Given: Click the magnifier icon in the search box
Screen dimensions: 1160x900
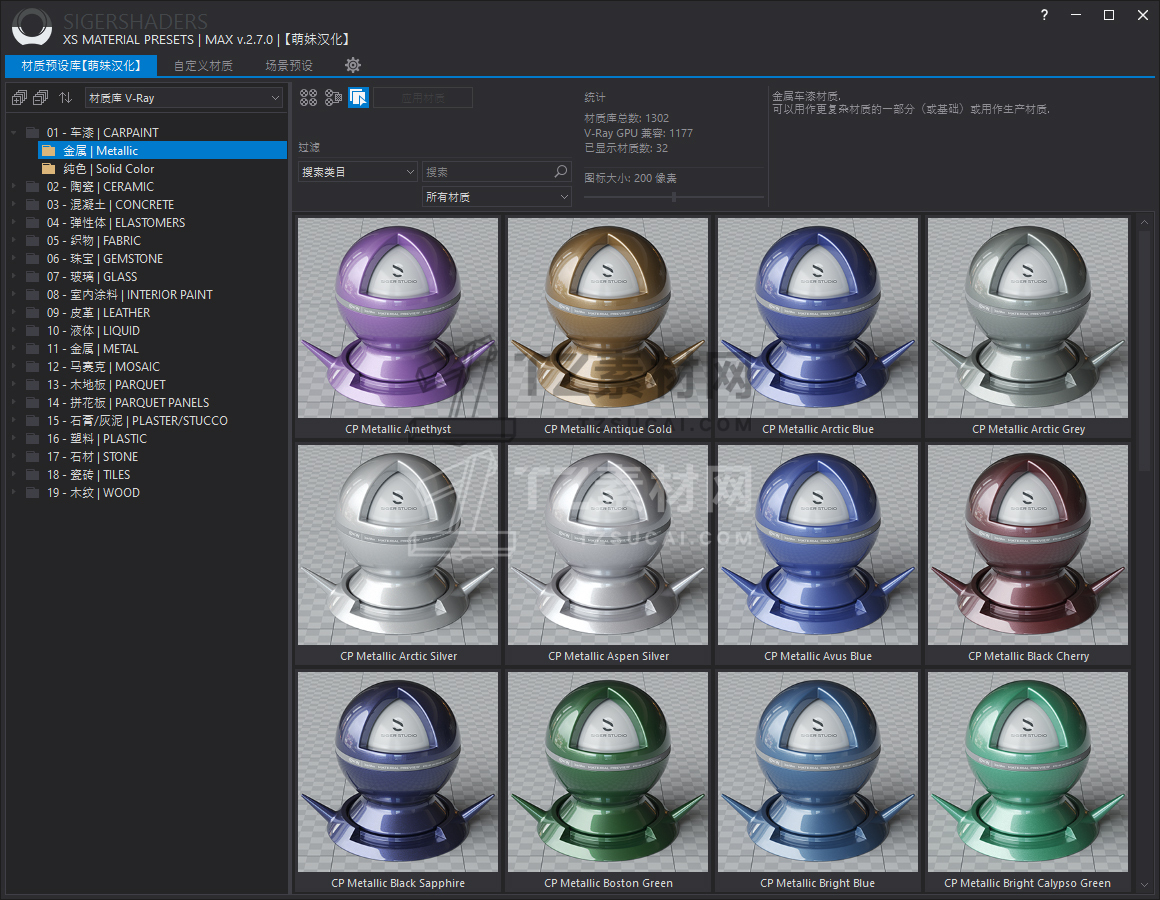Looking at the screenshot, I should [561, 172].
